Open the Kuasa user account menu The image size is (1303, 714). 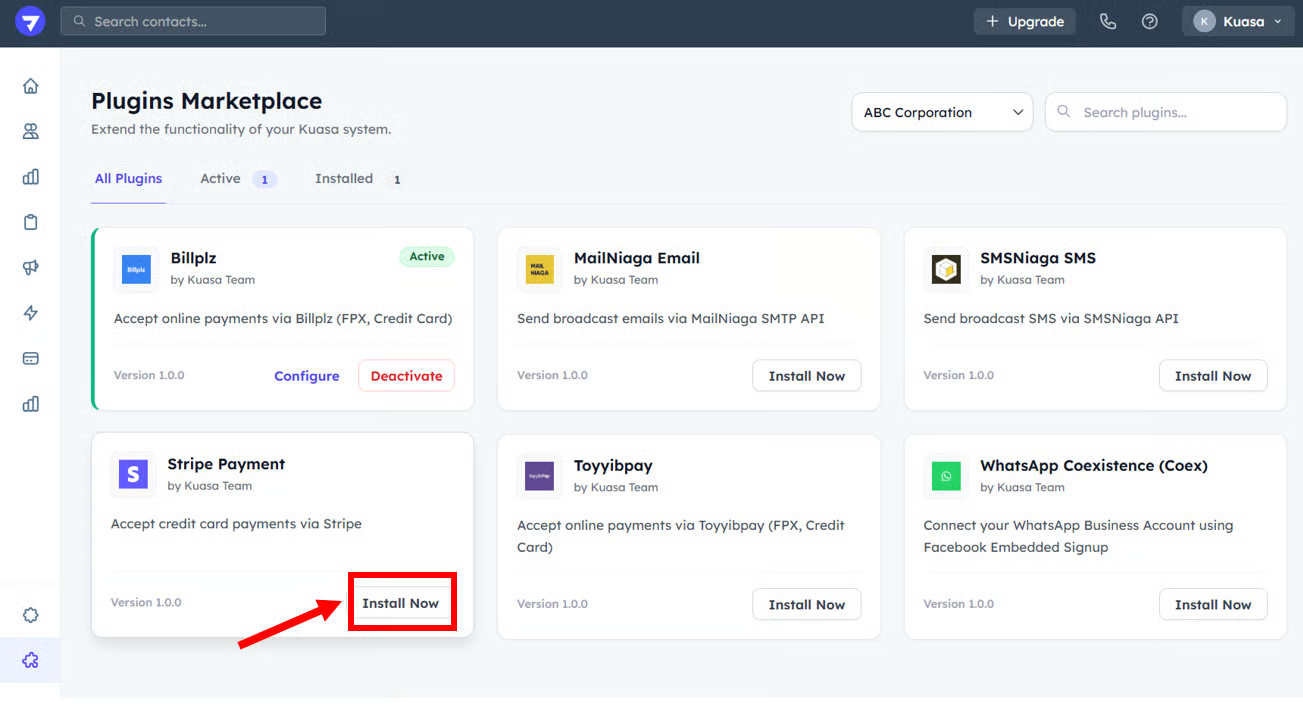(1237, 21)
